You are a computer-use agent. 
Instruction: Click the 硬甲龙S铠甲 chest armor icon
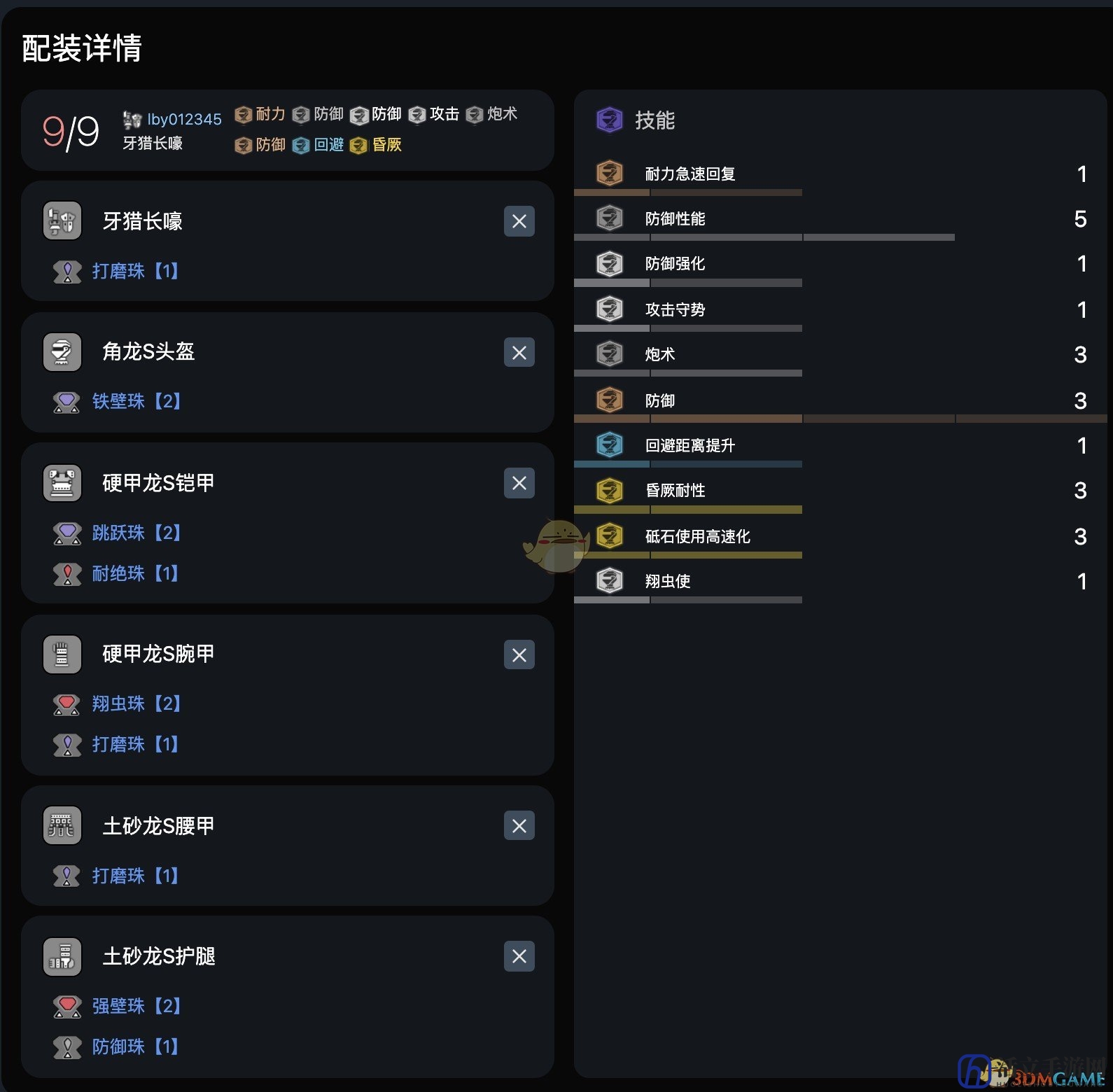(62, 483)
